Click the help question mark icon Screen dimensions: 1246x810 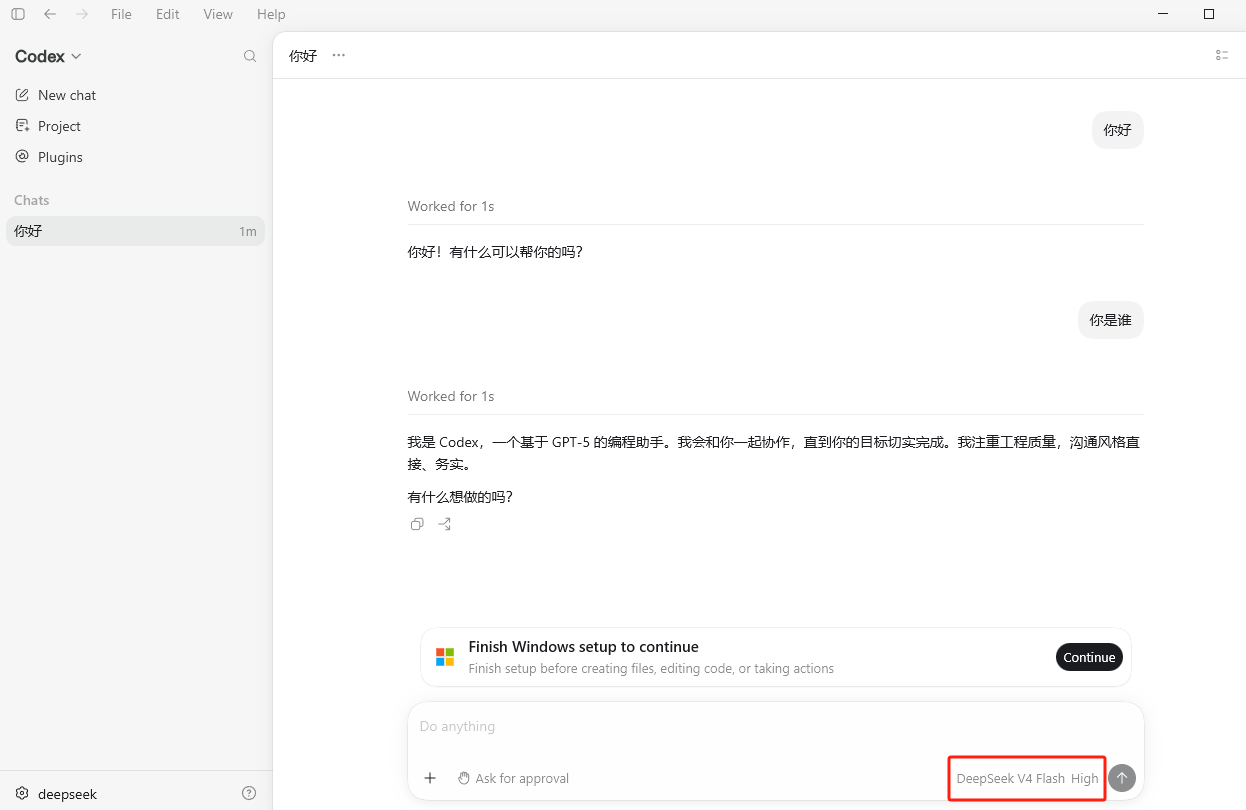249,793
